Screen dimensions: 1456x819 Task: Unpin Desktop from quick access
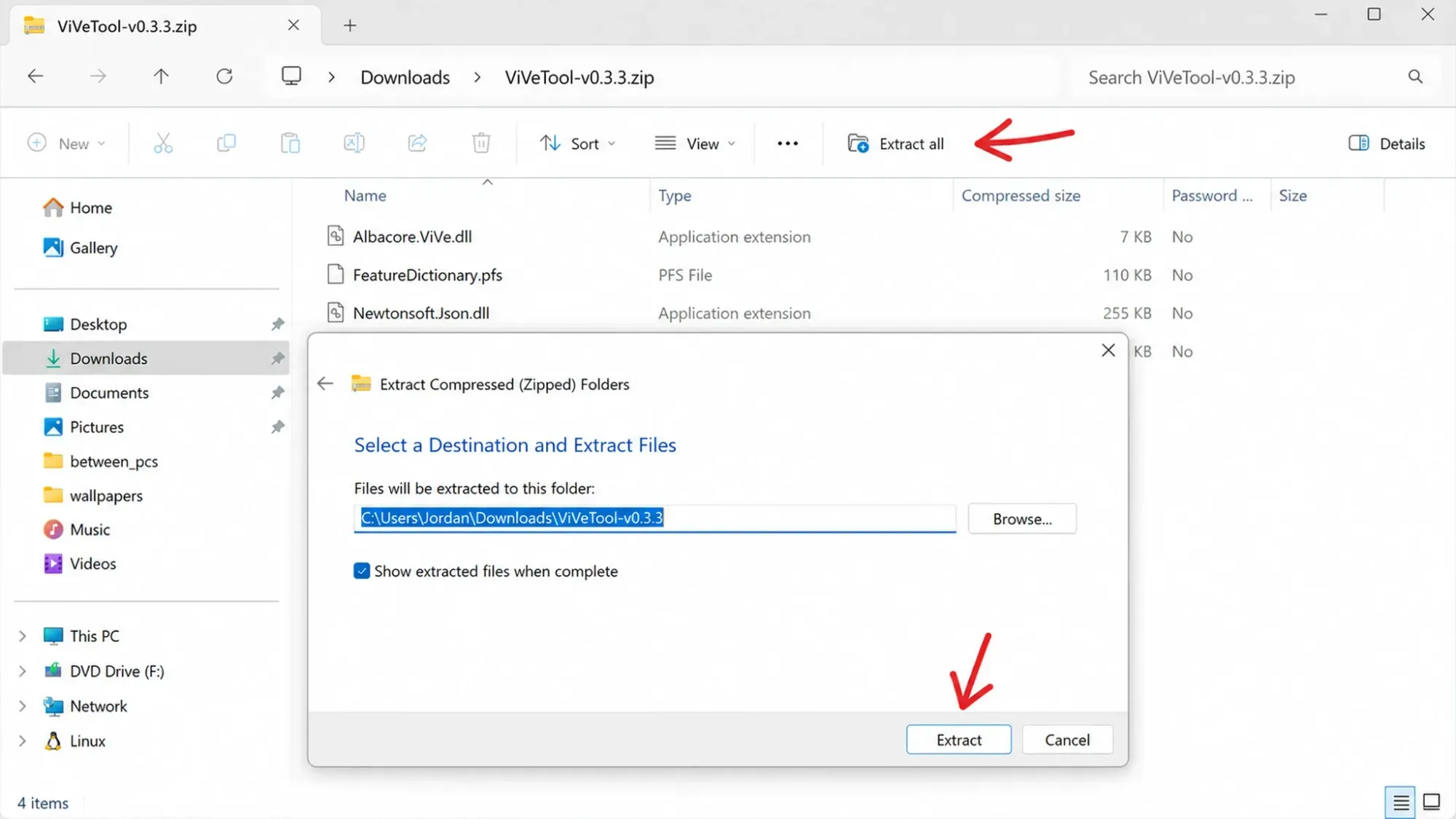coord(277,324)
